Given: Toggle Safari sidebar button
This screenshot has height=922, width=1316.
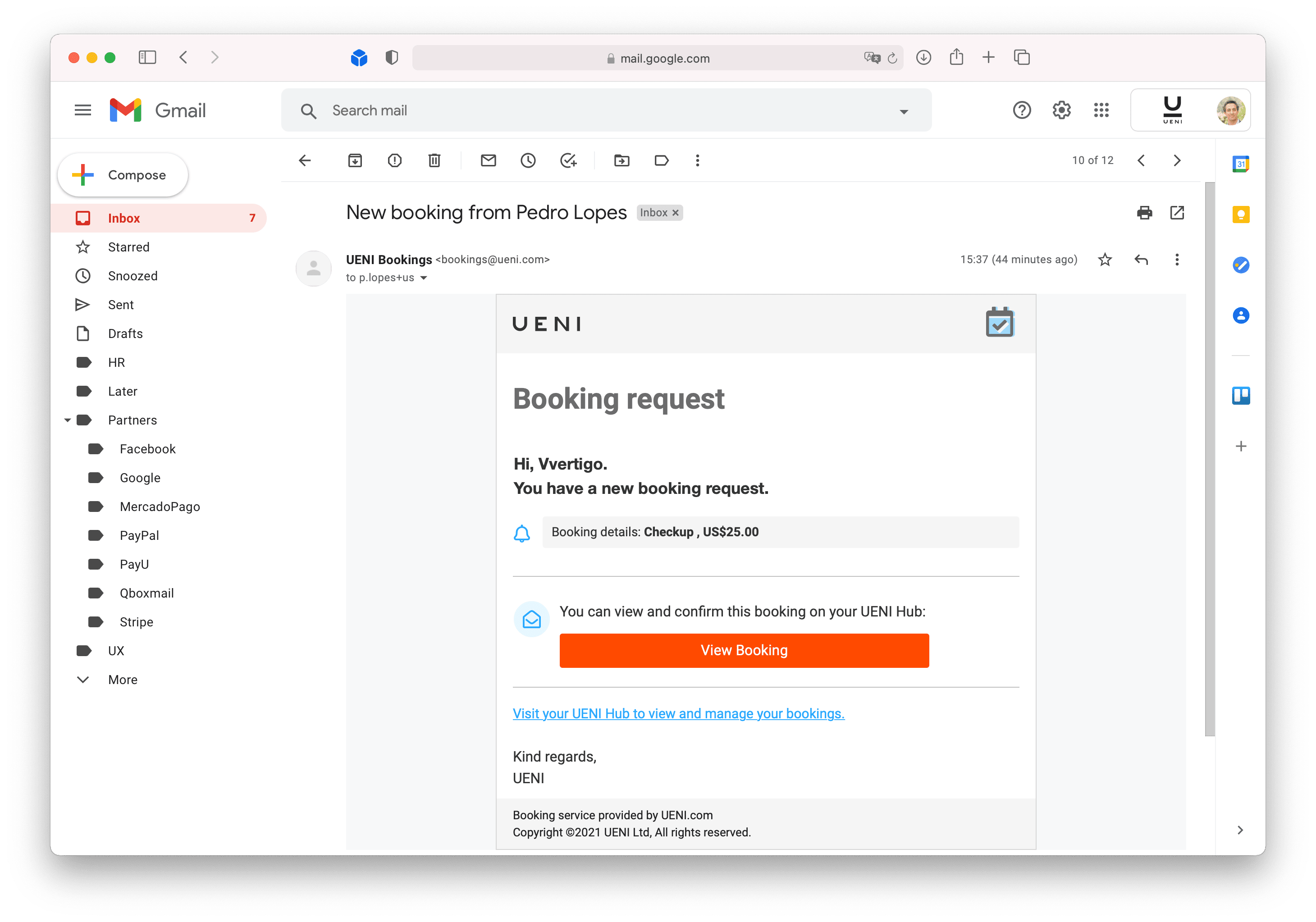Looking at the screenshot, I should (x=147, y=57).
